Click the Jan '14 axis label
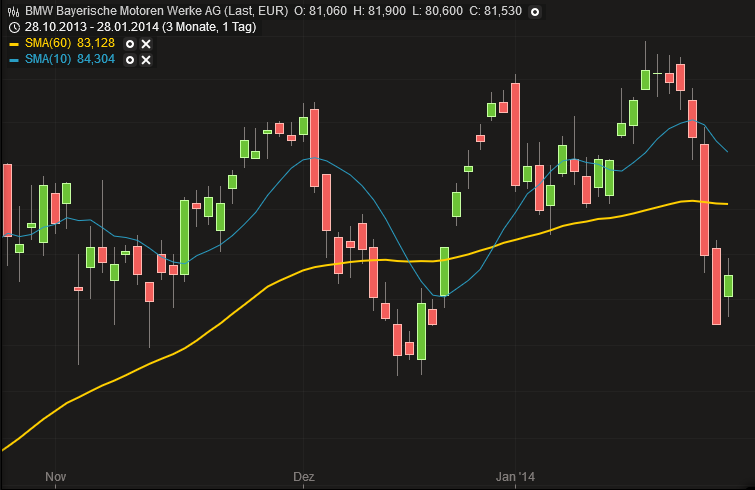 [515, 477]
